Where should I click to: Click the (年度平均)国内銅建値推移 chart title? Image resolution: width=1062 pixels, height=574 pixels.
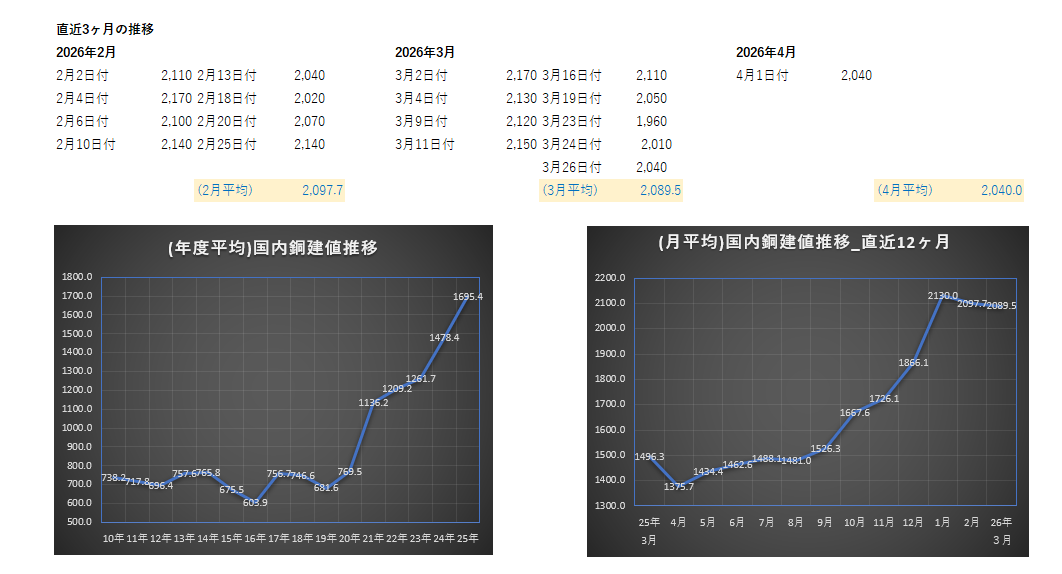click(x=273, y=248)
